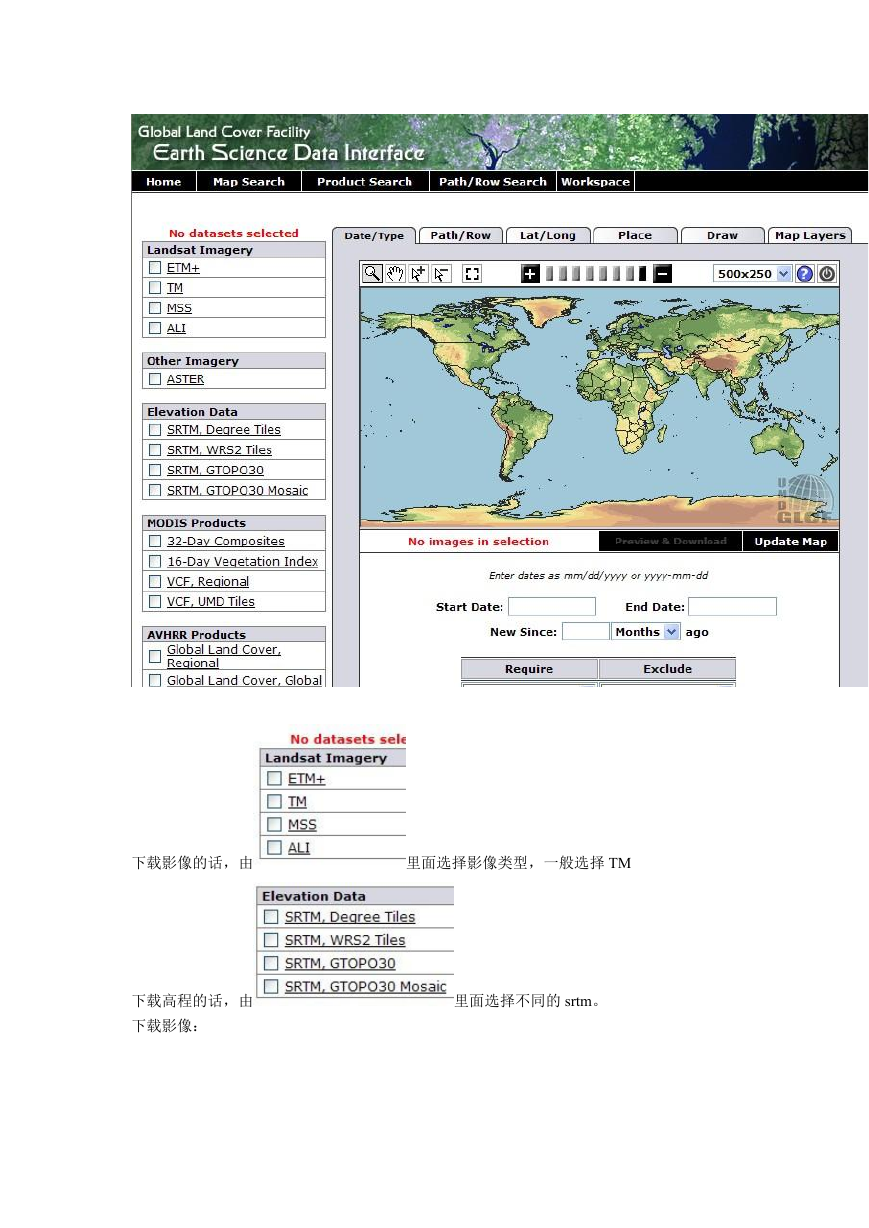Open the Map Search menu item
Screen dimensions: 869x1228
click(249, 182)
